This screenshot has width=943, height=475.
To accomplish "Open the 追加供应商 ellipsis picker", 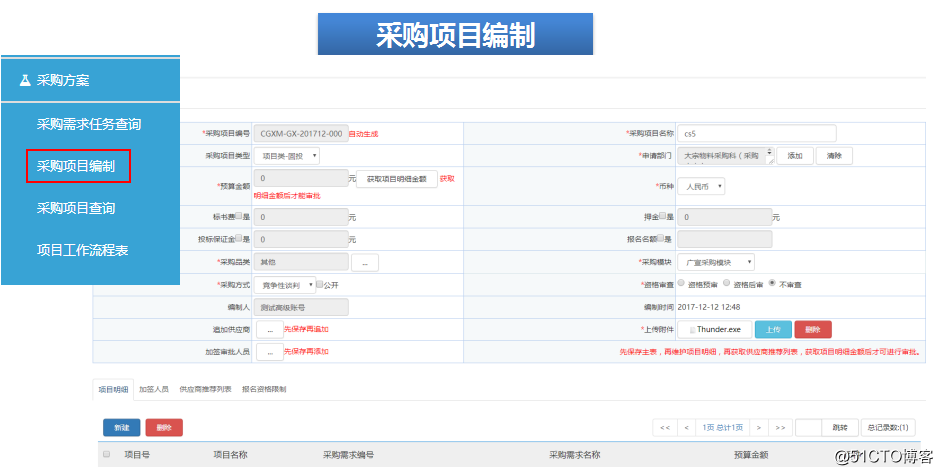I will pos(269,329).
